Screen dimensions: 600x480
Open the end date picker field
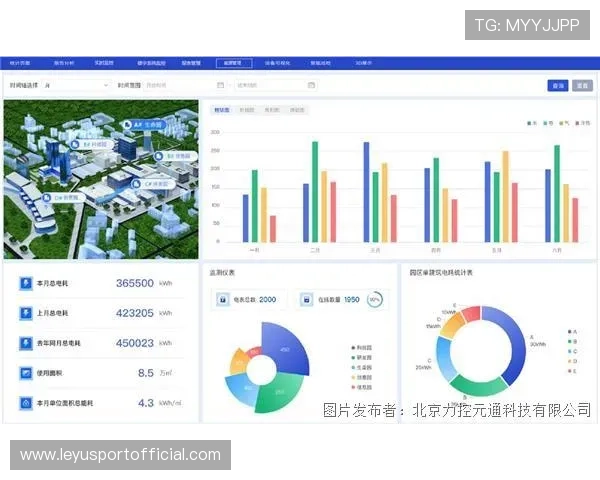click(x=272, y=85)
